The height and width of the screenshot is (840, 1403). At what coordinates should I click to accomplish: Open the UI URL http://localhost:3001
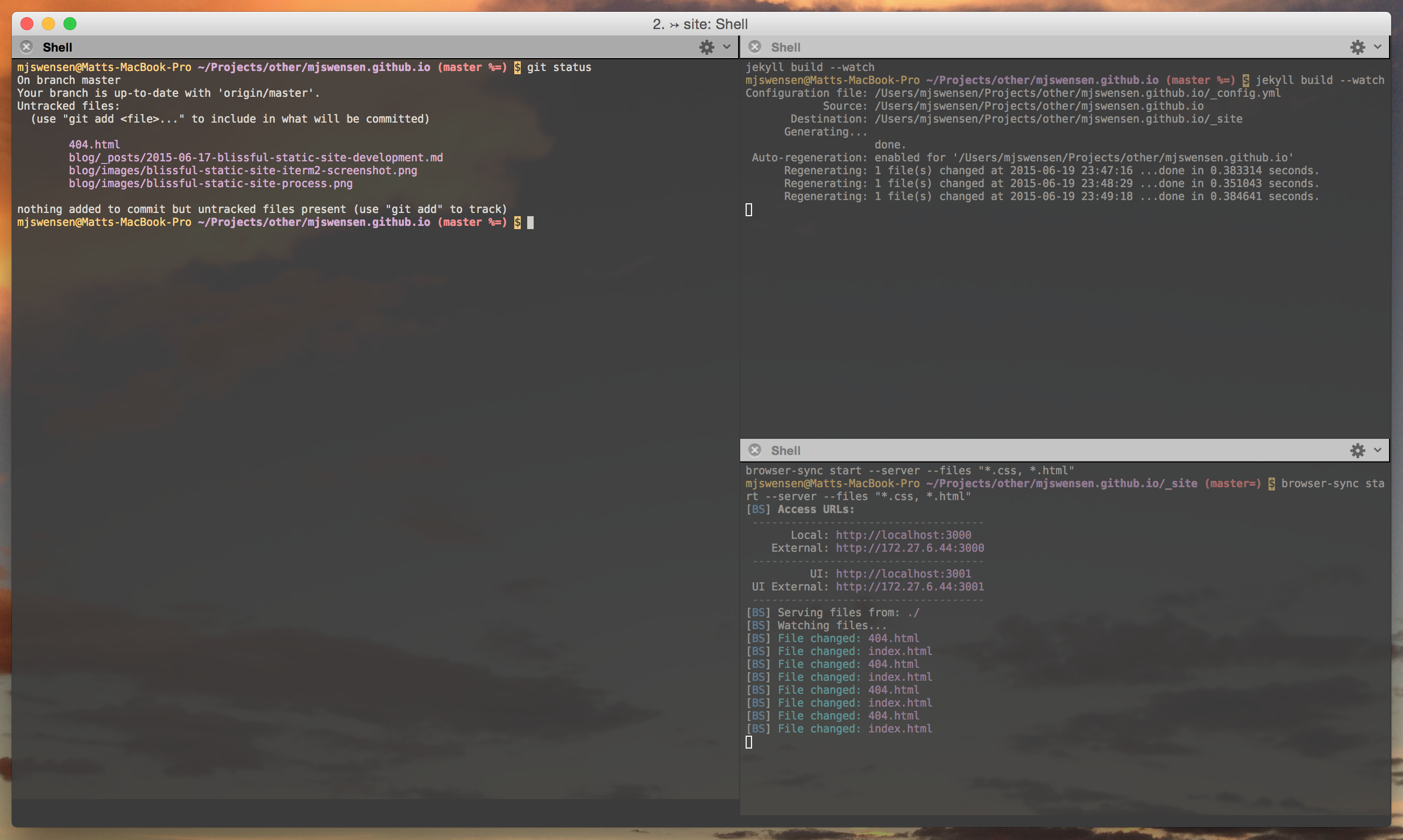click(x=904, y=573)
